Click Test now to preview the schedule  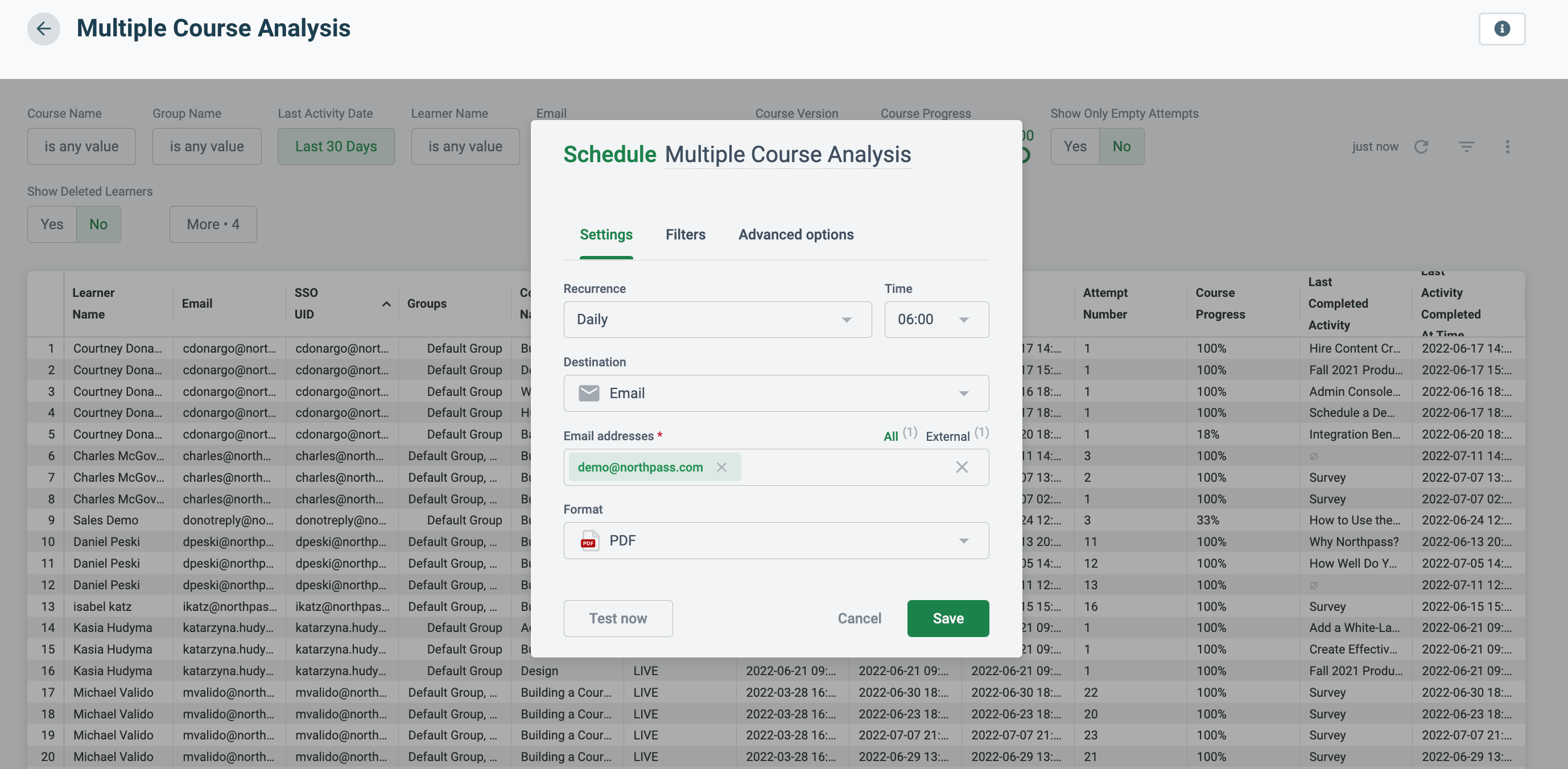(x=618, y=618)
